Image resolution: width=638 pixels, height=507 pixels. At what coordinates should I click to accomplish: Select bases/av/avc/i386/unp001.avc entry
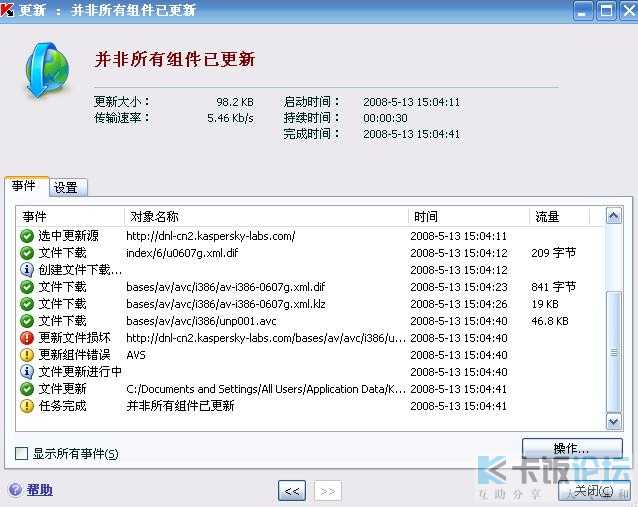point(201,321)
